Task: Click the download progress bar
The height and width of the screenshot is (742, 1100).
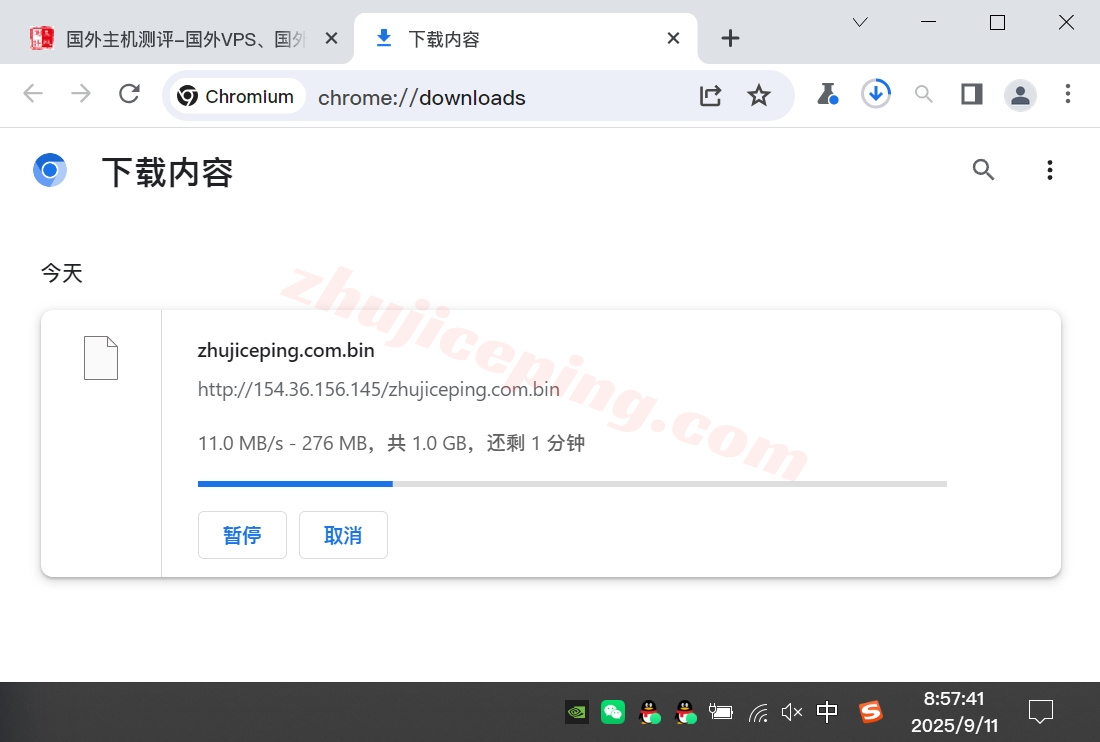Action: pos(572,484)
